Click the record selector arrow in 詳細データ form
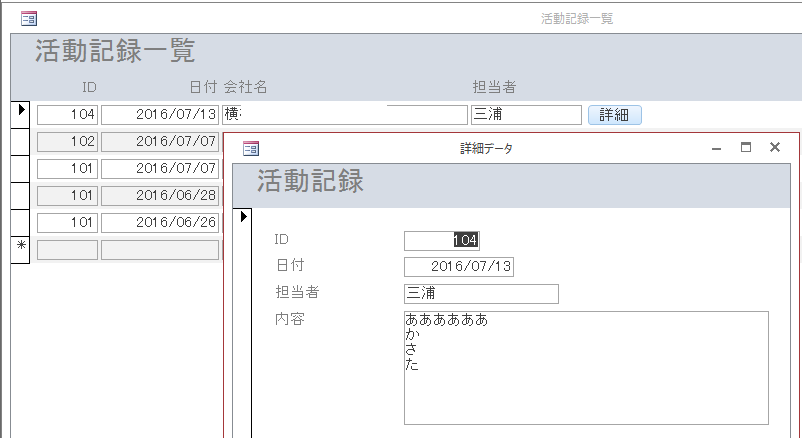 (243, 216)
